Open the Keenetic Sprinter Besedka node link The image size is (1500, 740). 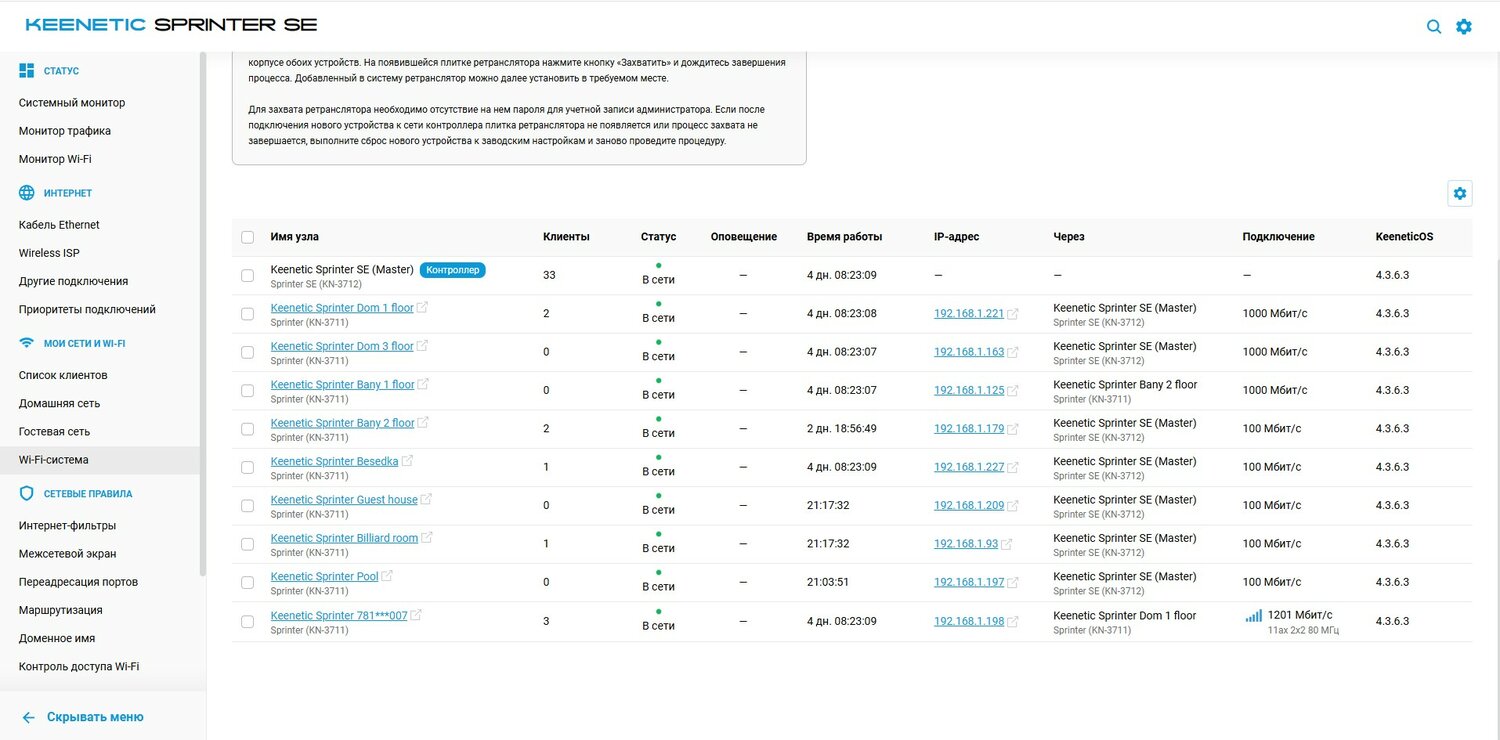pos(334,461)
